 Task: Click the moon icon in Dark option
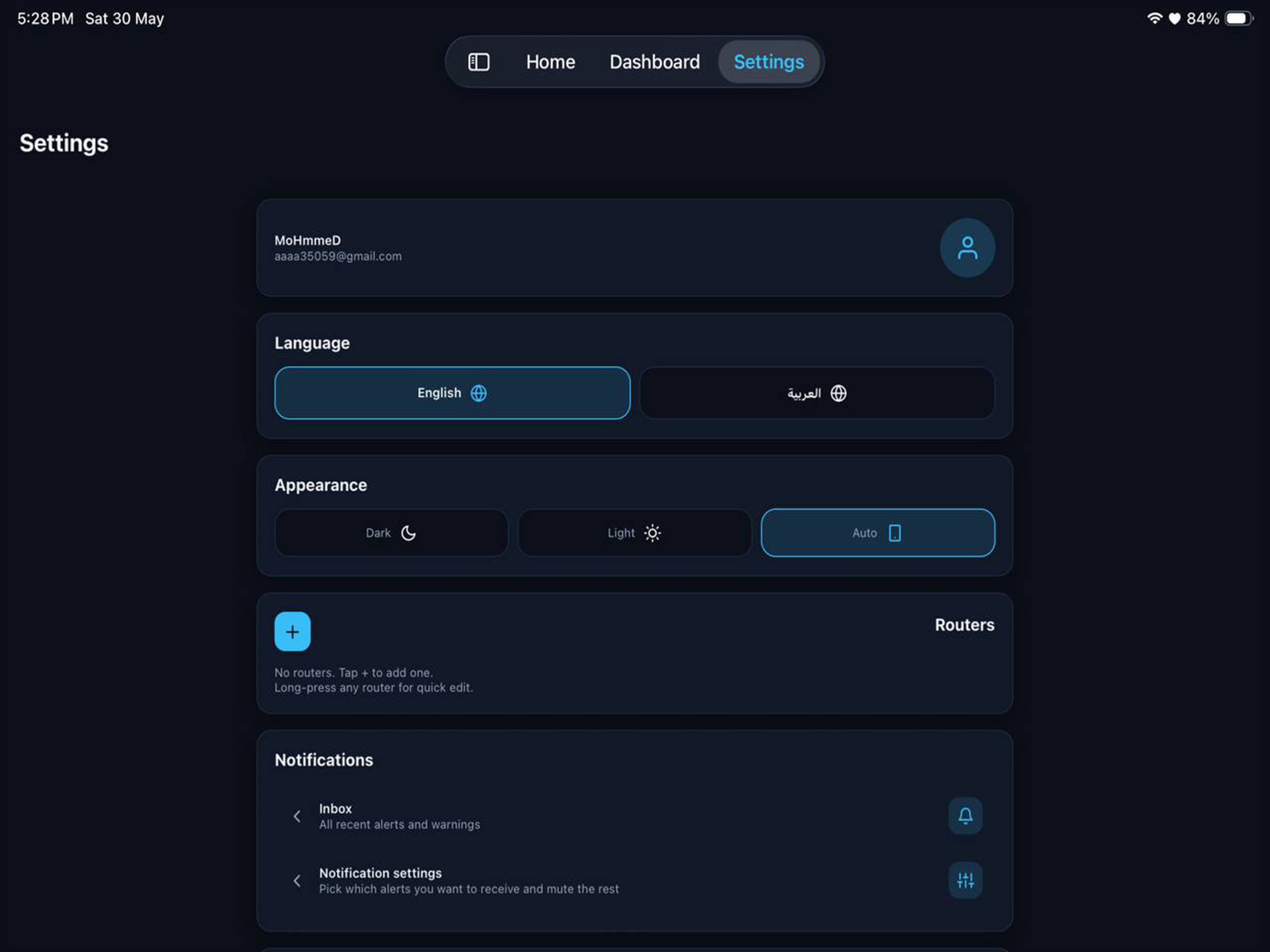pos(408,533)
